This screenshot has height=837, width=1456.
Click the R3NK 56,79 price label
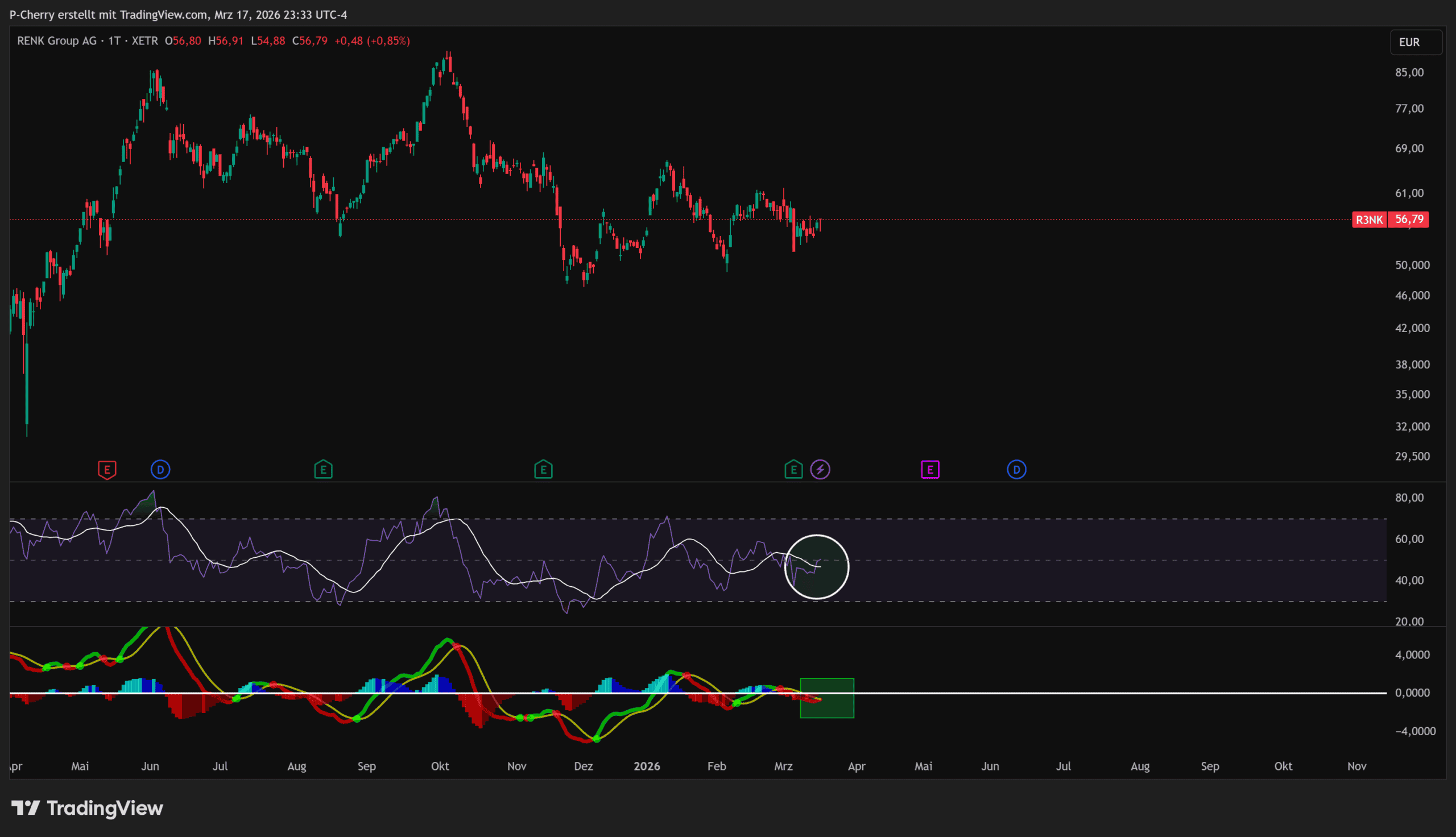tap(1390, 219)
